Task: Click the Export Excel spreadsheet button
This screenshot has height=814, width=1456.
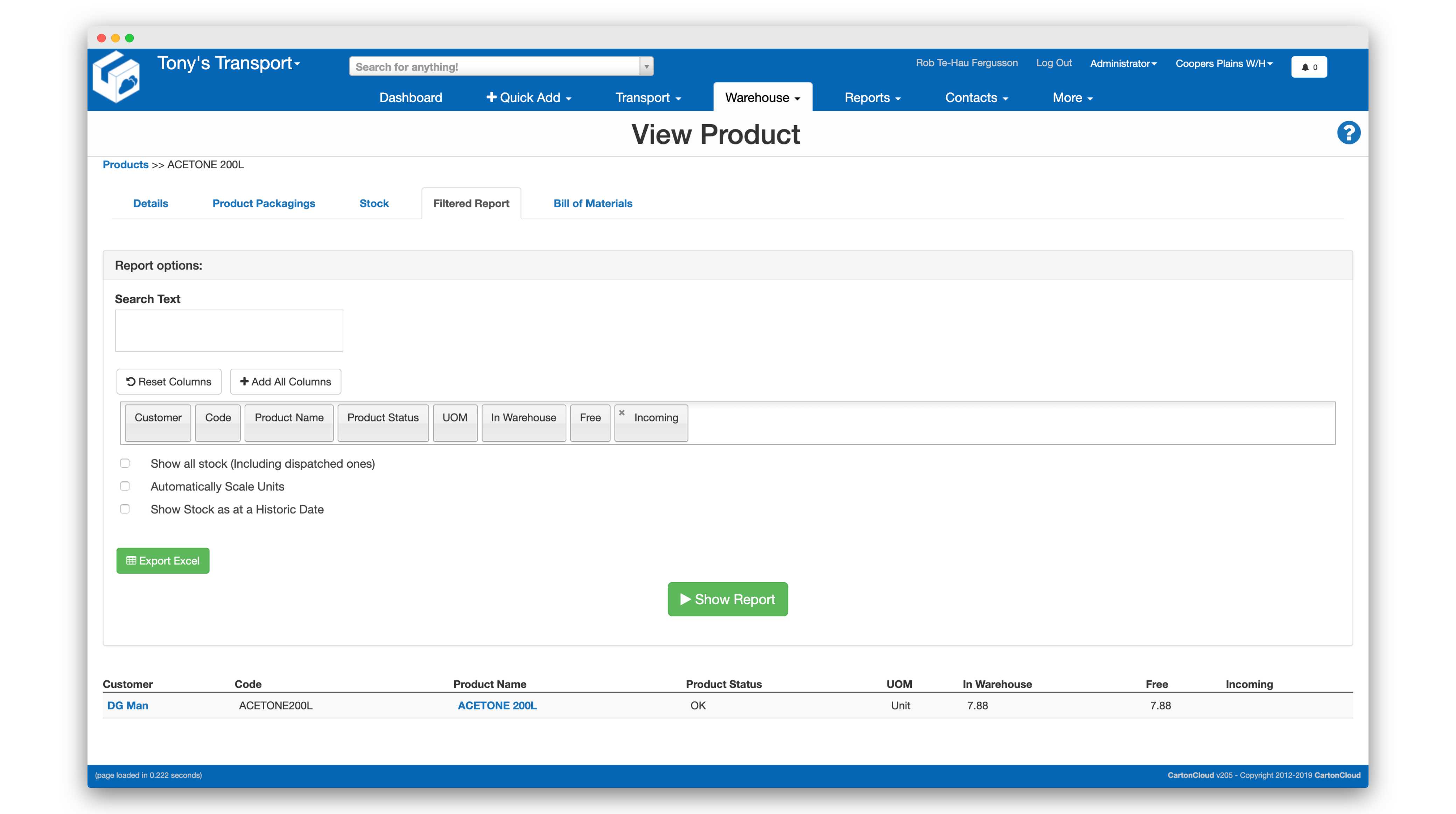Action: click(x=163, y=560)
